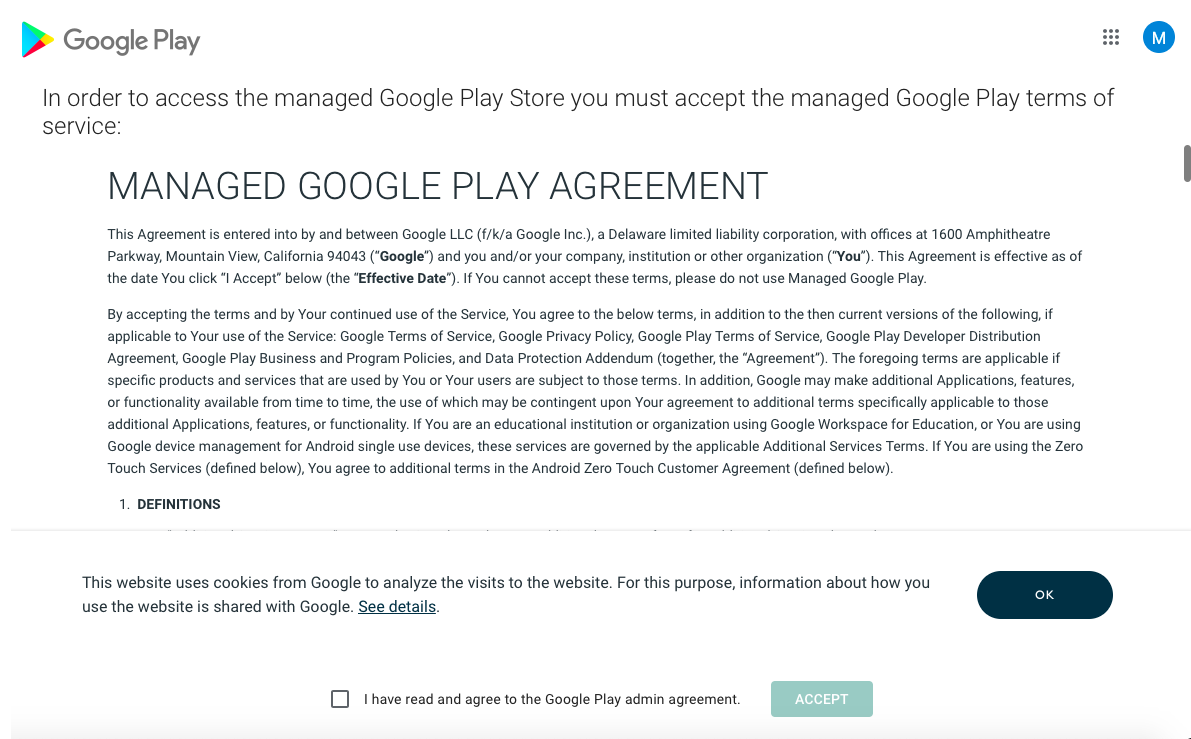Click the Google Play logo
Image resolution: width=1191 pixels, height=739 pixels.
(x=111, y=39)
